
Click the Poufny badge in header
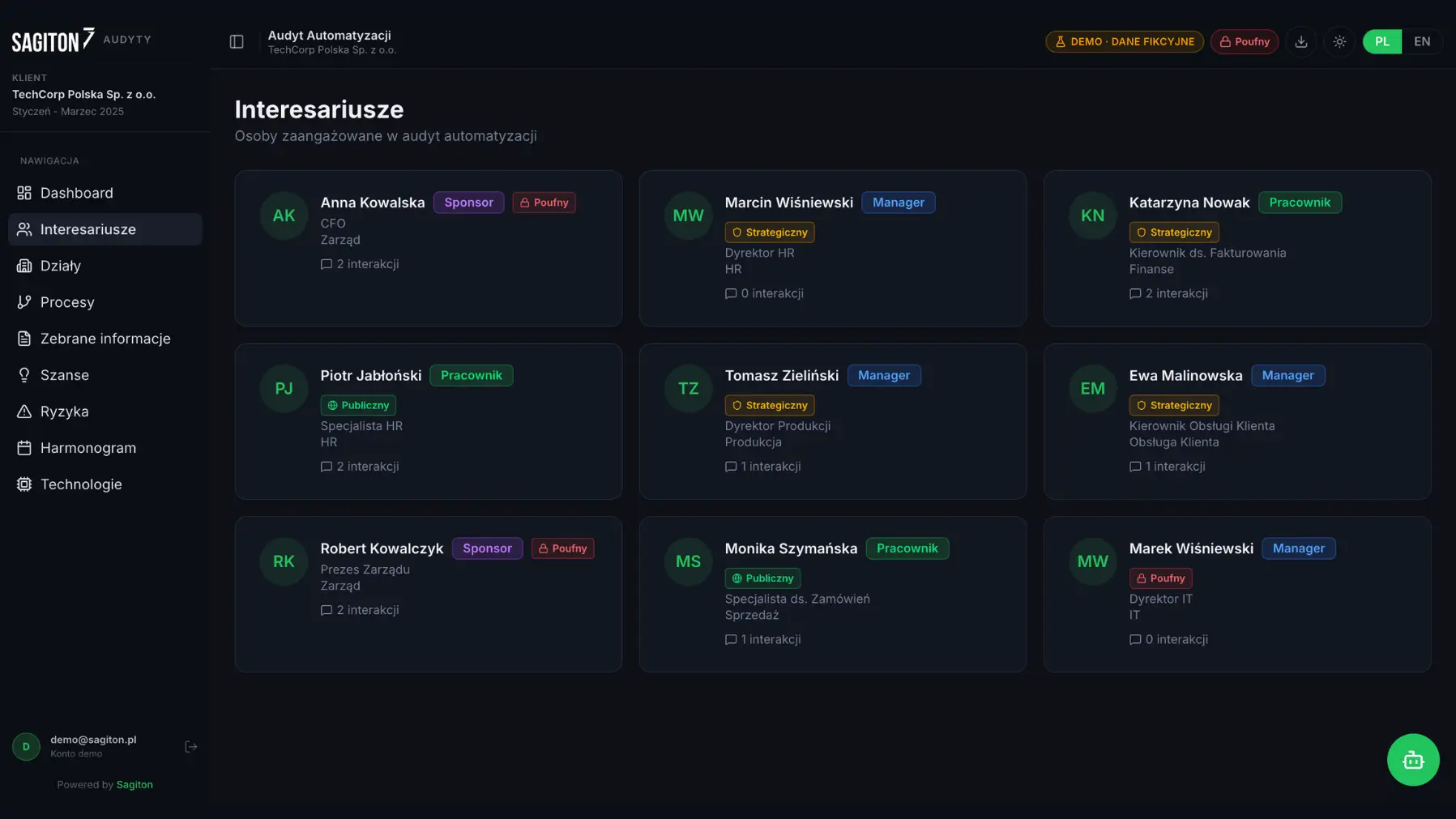(x=1244, y=41)
